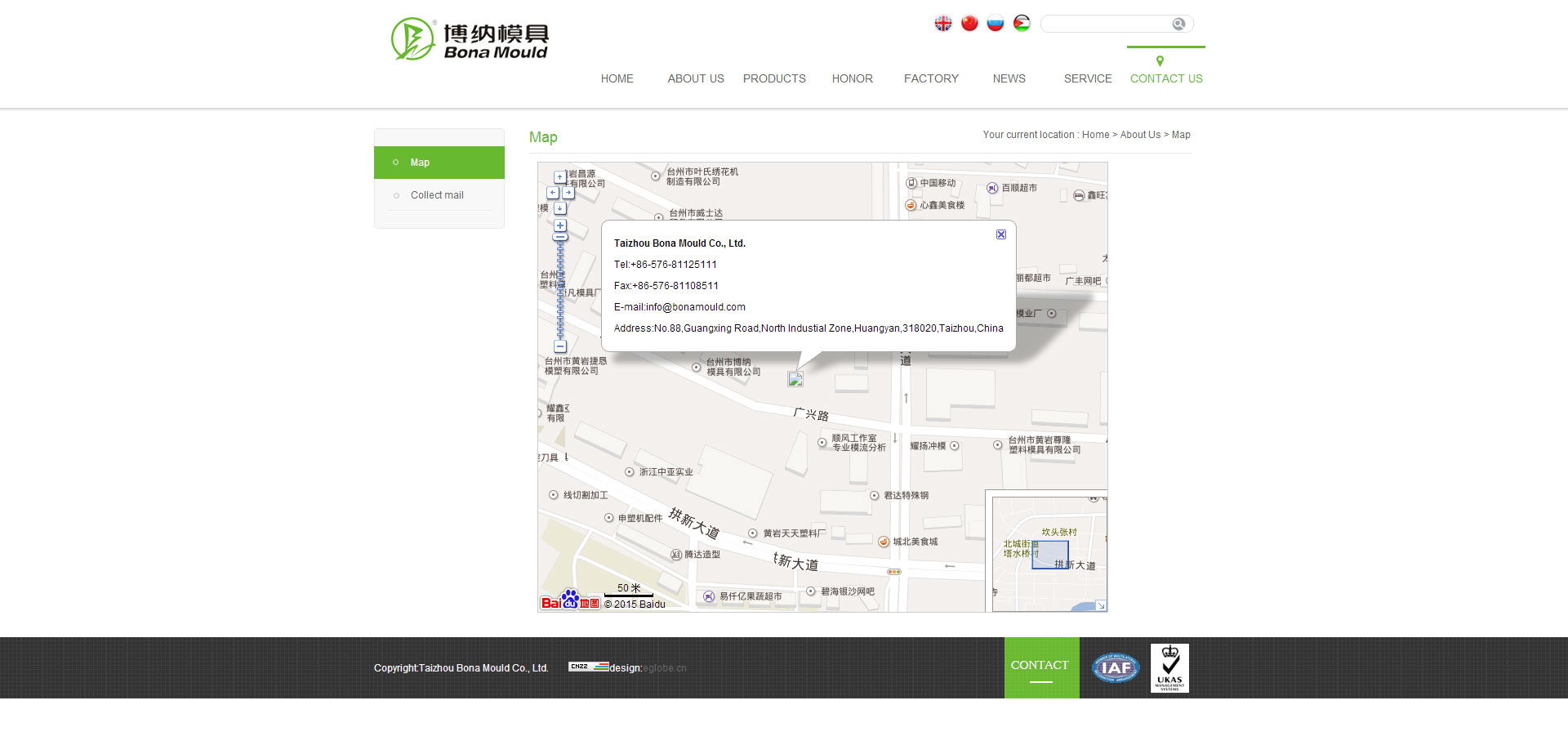Click the Bona Mould logo

click(470, 40)
